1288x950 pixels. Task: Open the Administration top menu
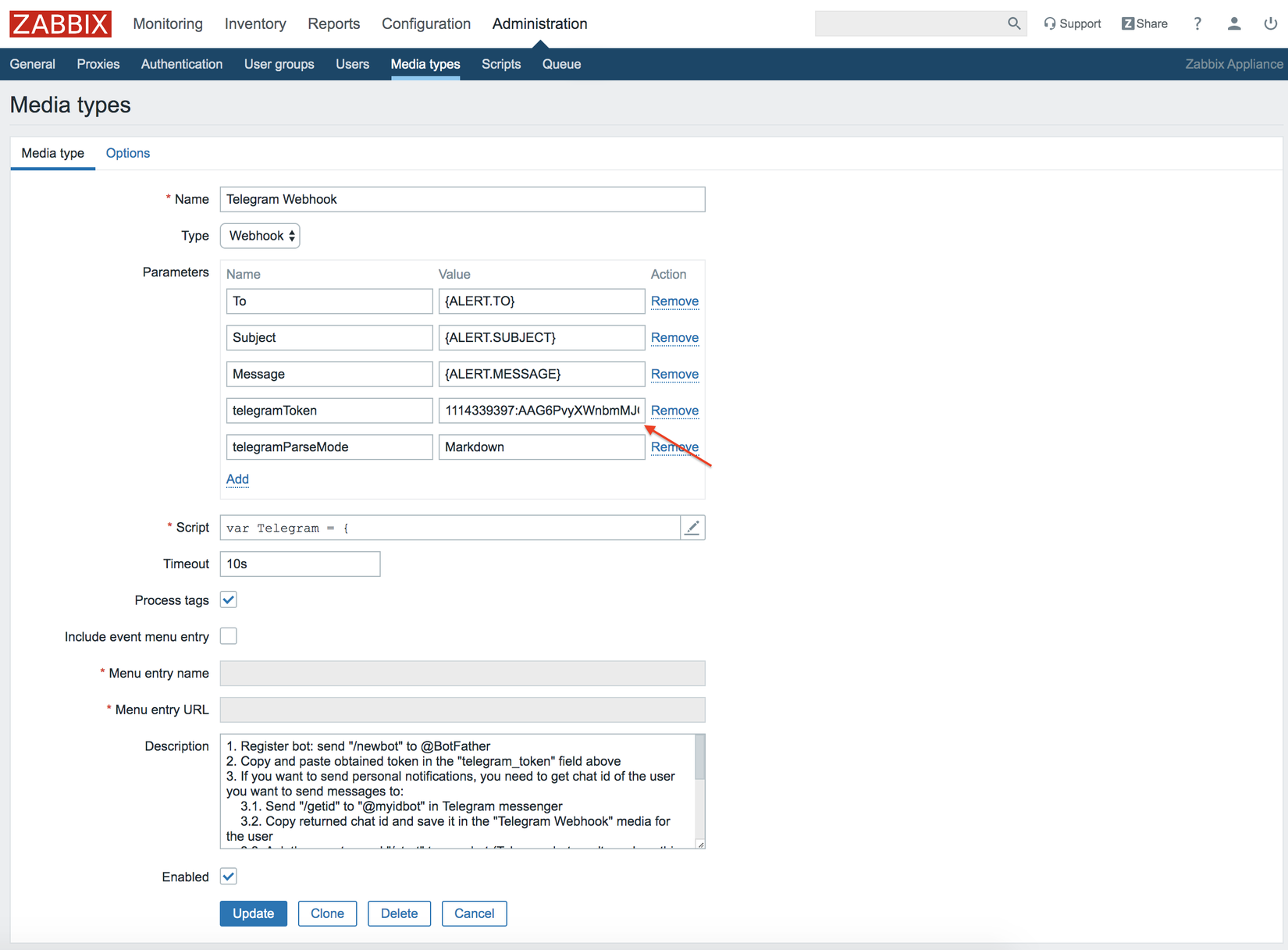(x=539, y=23)
